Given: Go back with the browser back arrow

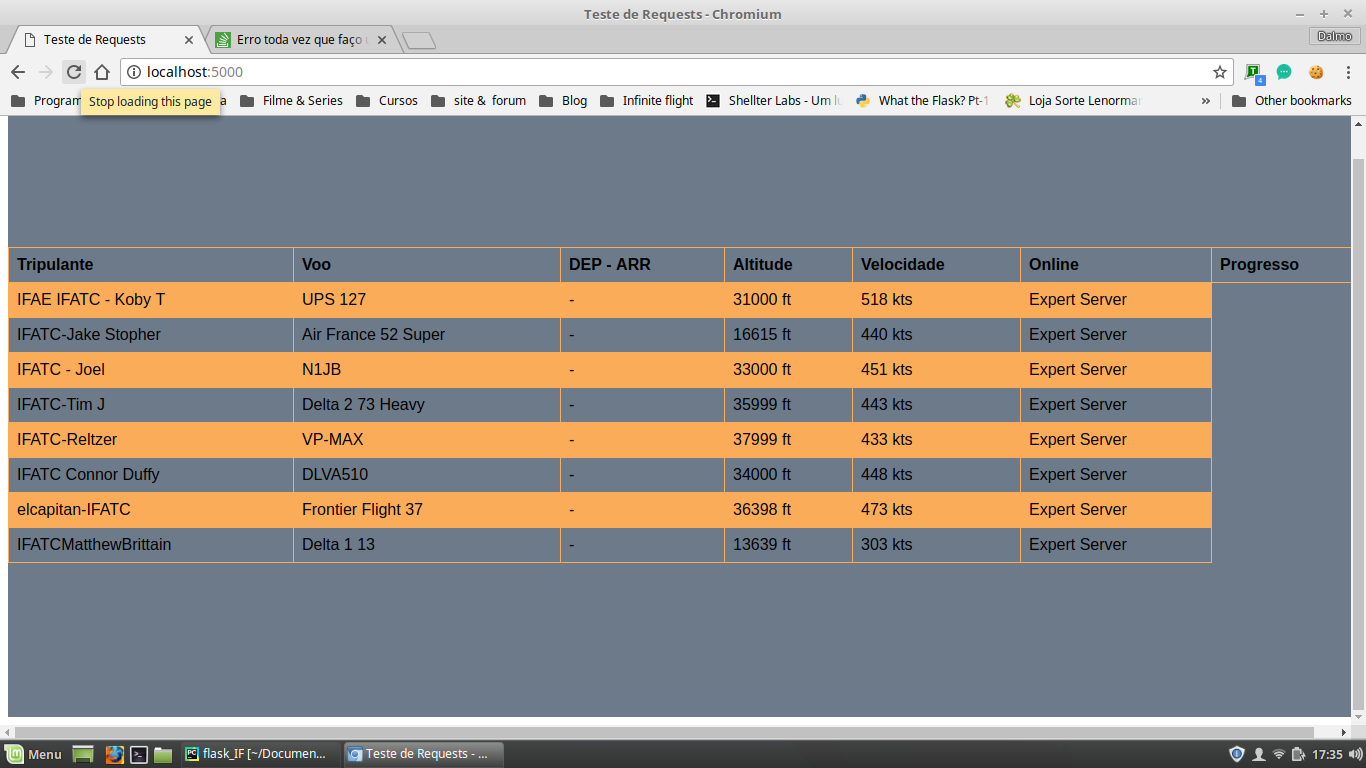Looking at the screenshot, I should (18, 72).
